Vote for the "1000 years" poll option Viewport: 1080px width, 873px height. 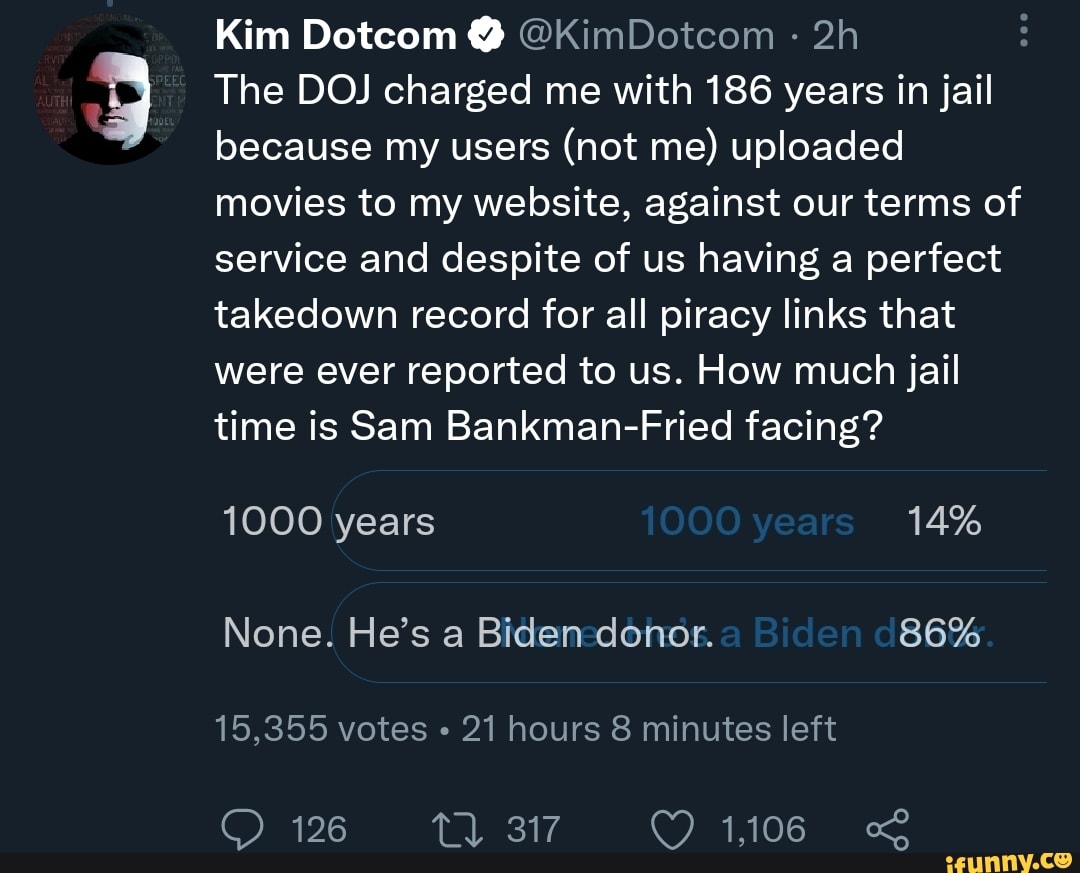click(x=329, y=521)
